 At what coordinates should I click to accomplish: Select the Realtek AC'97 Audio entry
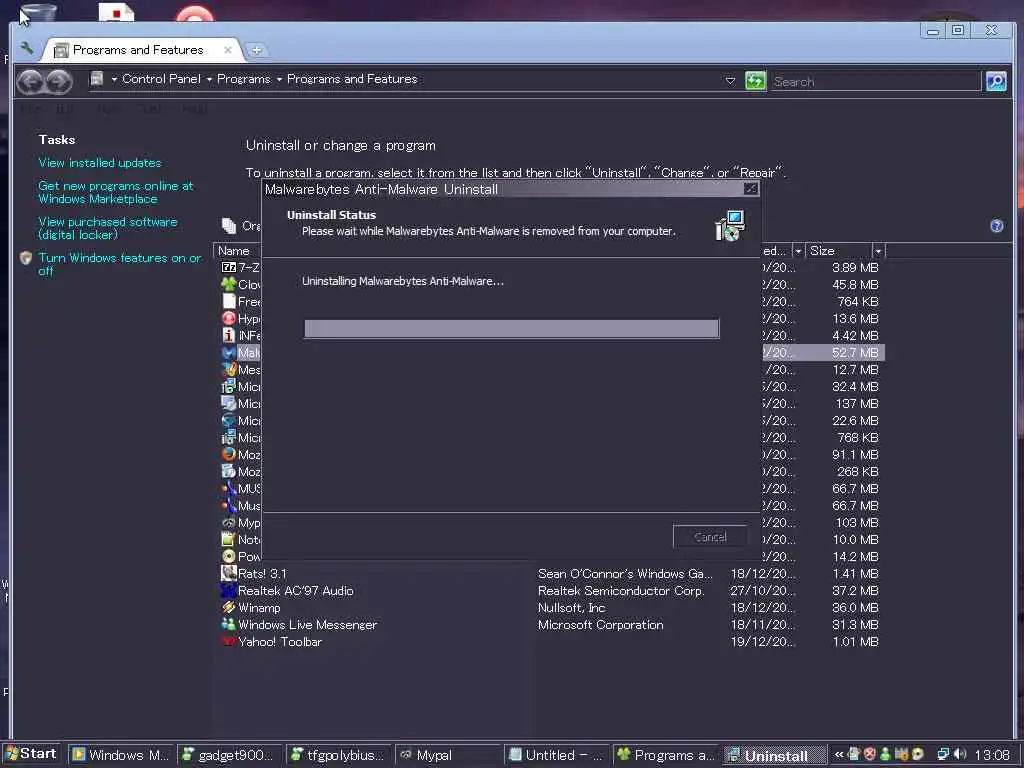point(295,590)
